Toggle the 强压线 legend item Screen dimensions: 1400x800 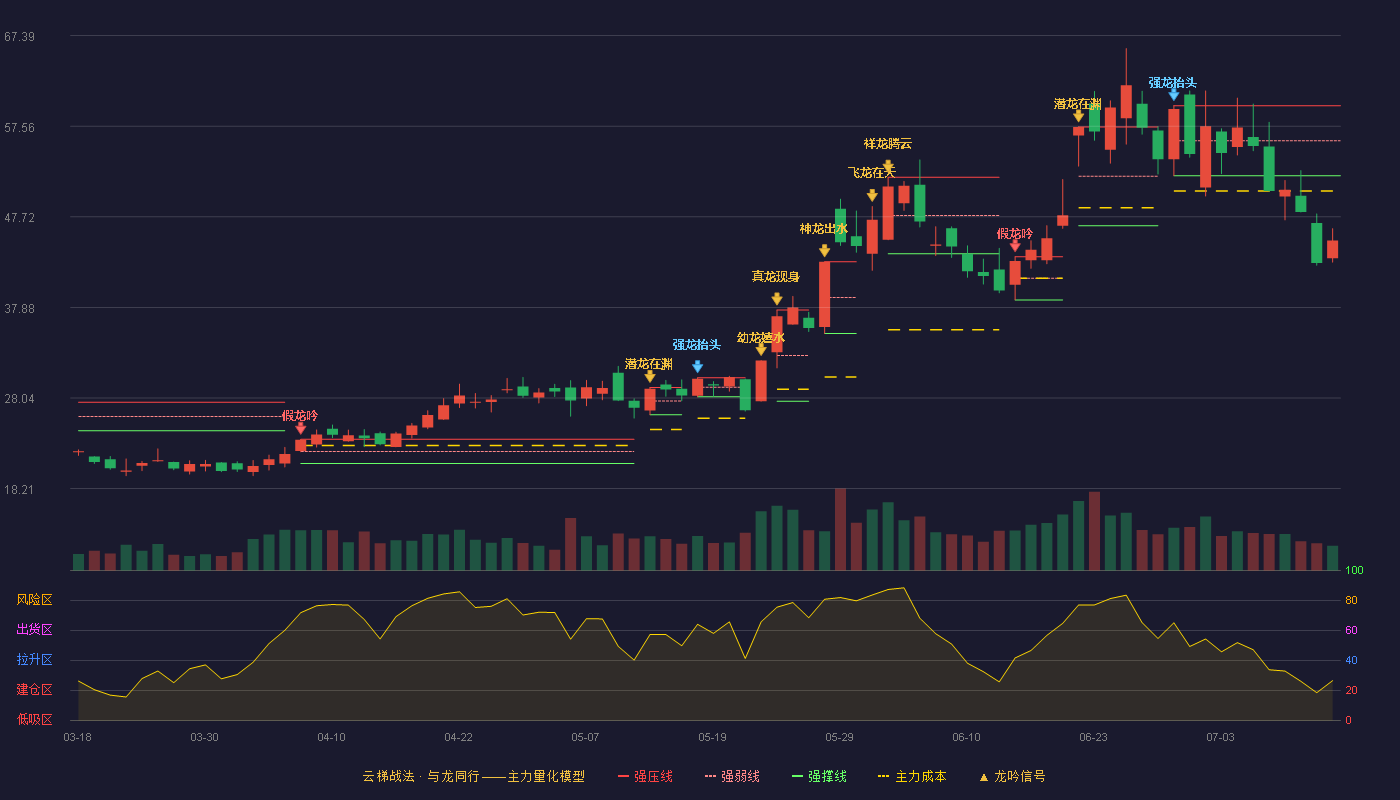coord(645,776)
